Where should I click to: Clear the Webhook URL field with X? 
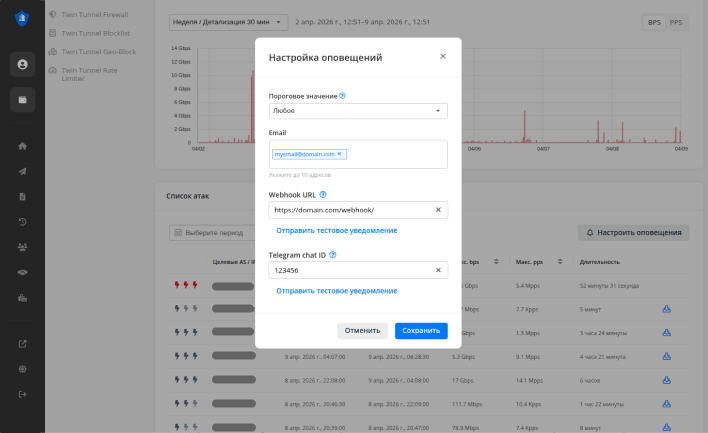(438, 210)
